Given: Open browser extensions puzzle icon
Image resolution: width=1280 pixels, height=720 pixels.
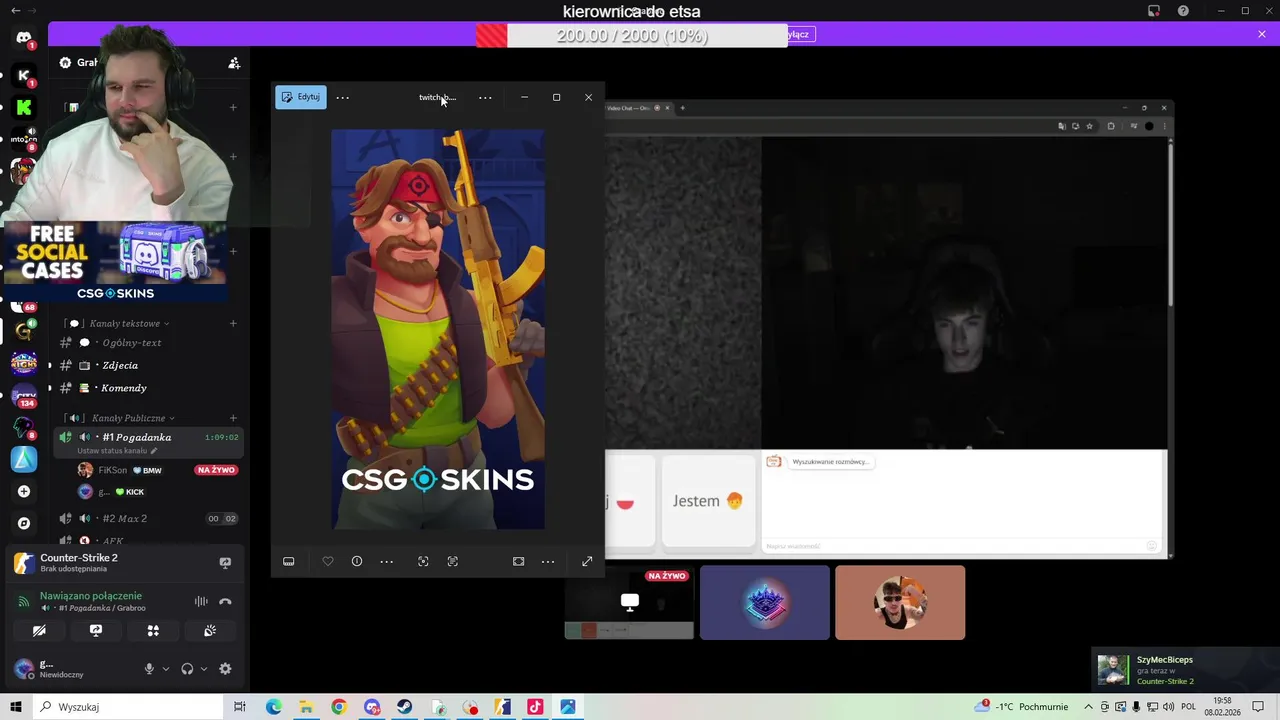Looking at the screenshot, I should (x=1111, y=126).
